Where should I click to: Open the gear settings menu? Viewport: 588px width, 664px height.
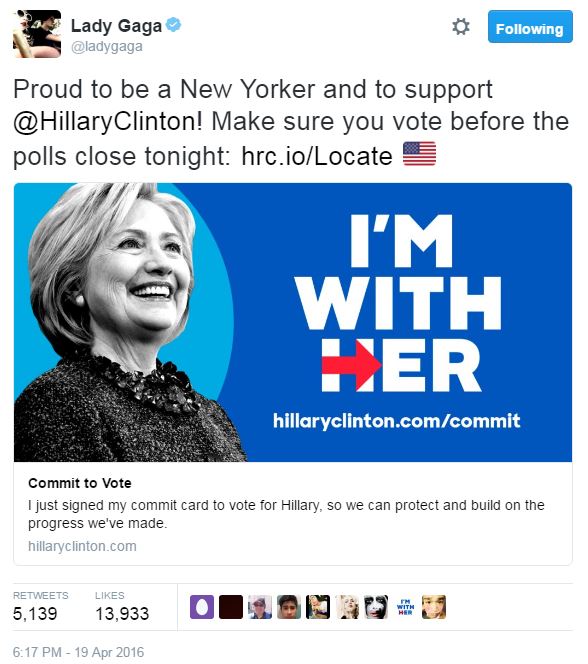461,27
